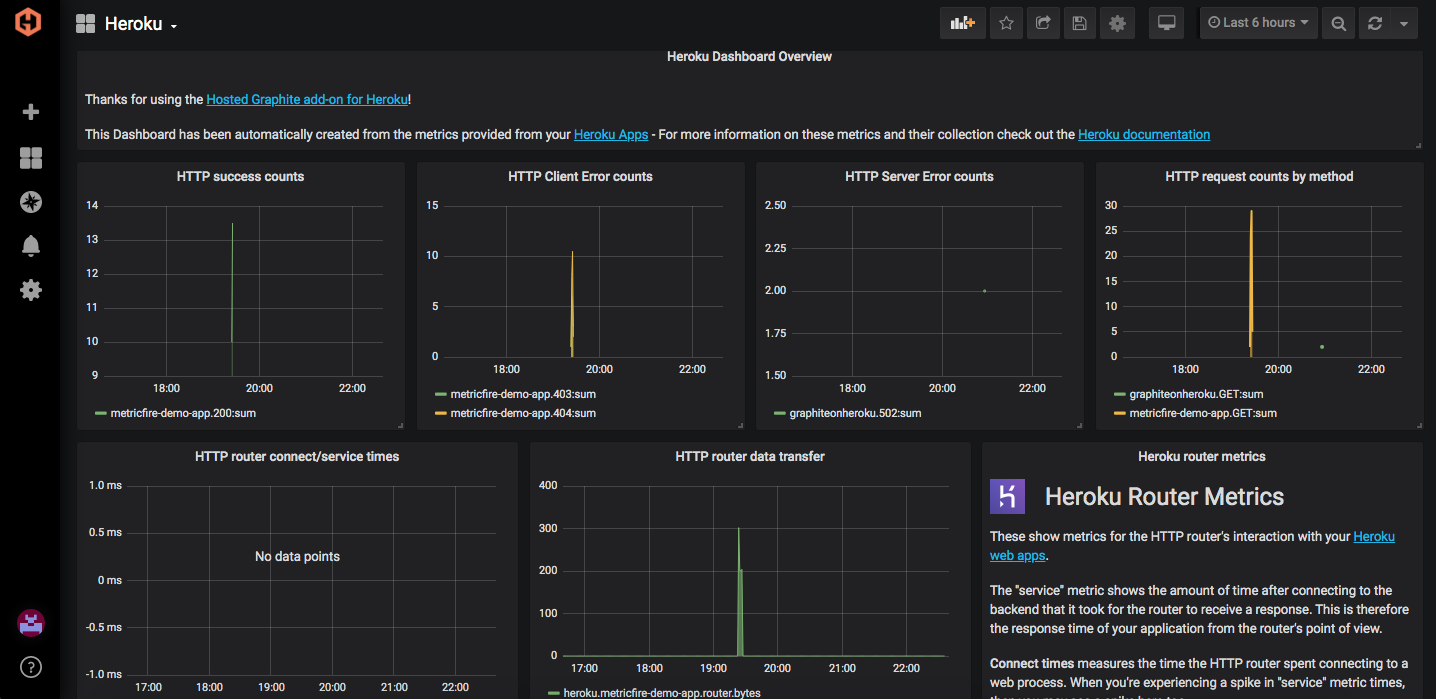
Task: Open the HTTP router data transfer panel menu
Action: coord(750,457)
